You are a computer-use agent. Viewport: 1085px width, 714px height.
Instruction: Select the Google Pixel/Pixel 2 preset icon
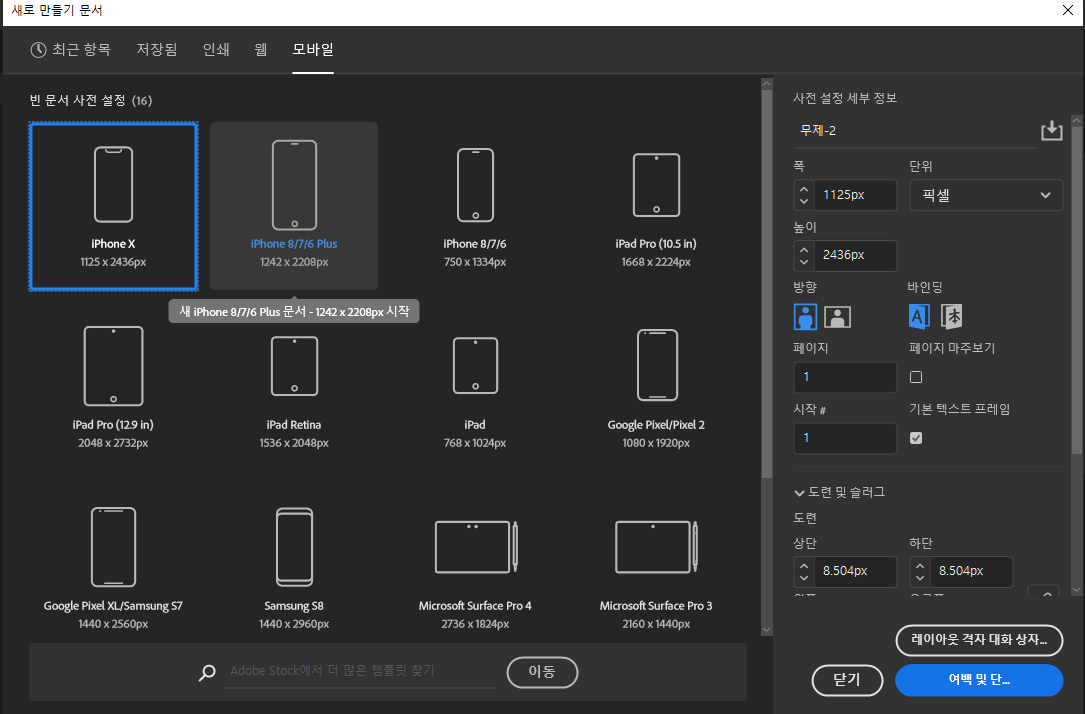(657, 365)
